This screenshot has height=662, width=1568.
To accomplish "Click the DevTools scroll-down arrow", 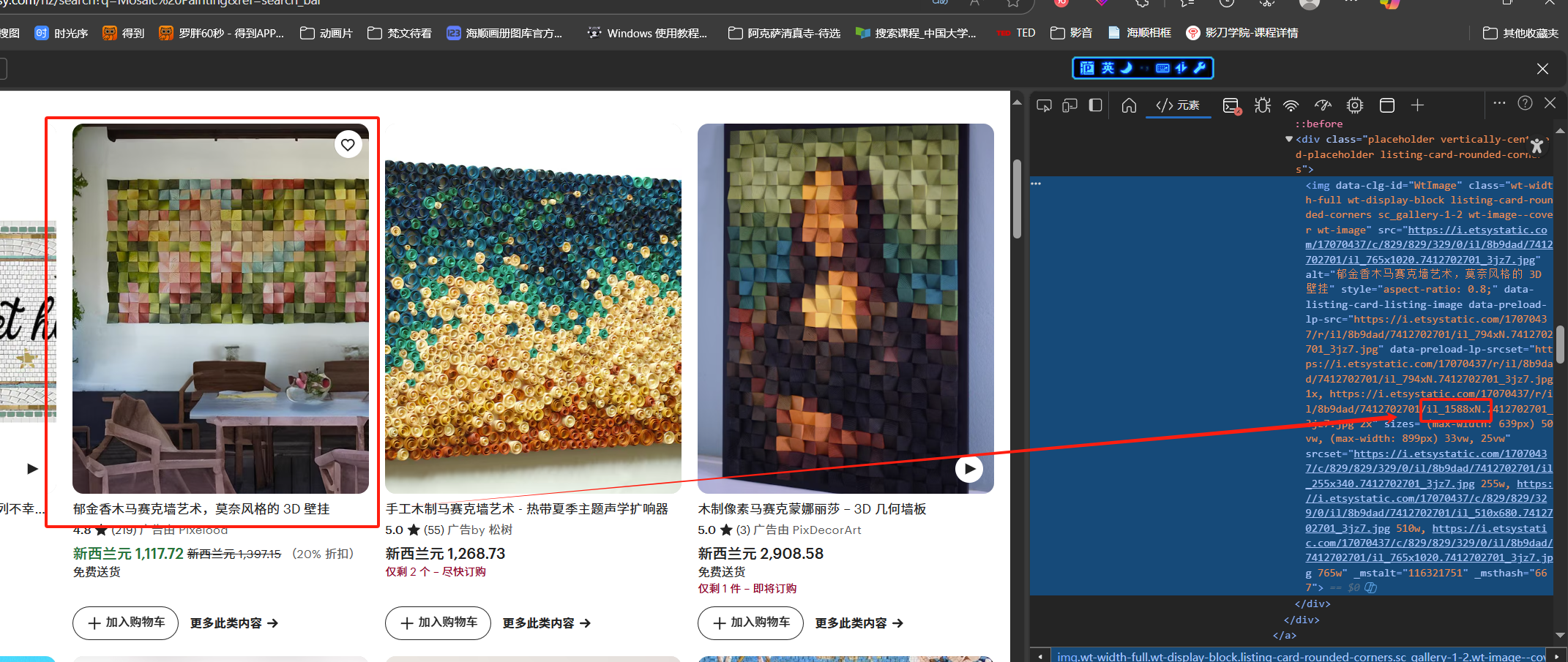I will tap(1559, 635).
